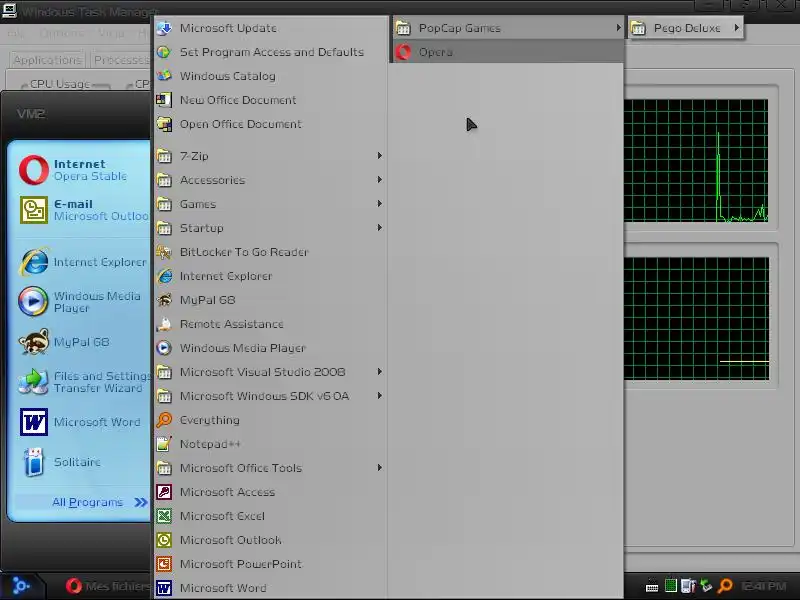Open Opera Stable pinned Internet entry

coord(82,170)
